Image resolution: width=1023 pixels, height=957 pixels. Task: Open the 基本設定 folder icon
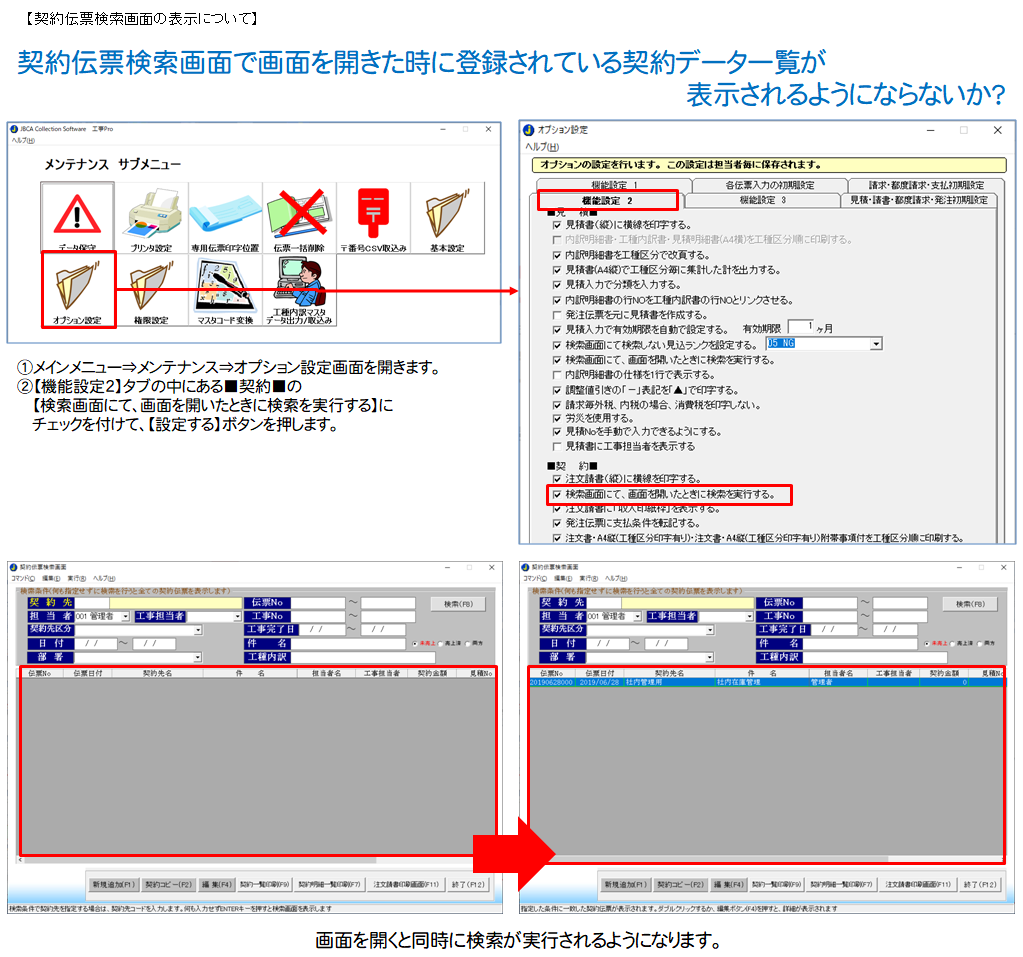tap(447, 217)
